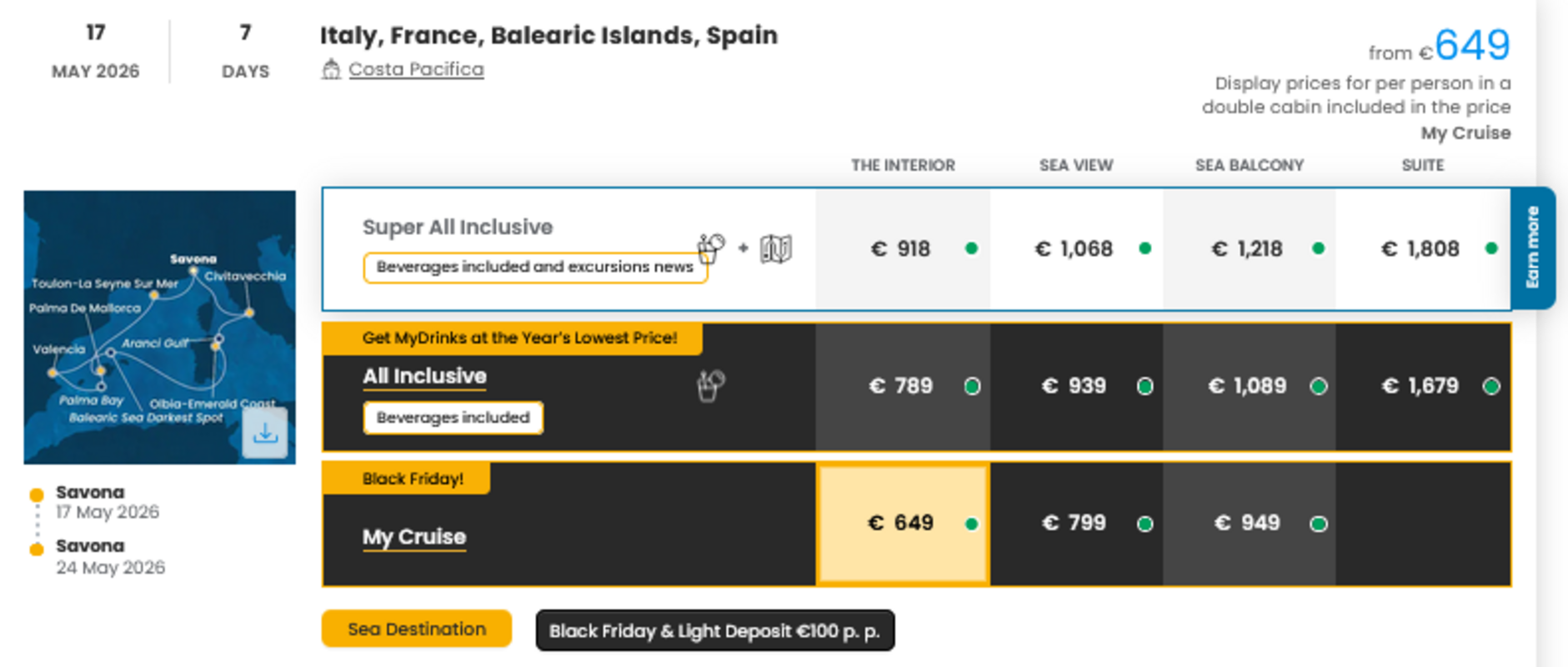Image resolution: width=1568 pixels, height=667 pixels.
Task: Open the My Cruise fare details
Action: [414, 536]
